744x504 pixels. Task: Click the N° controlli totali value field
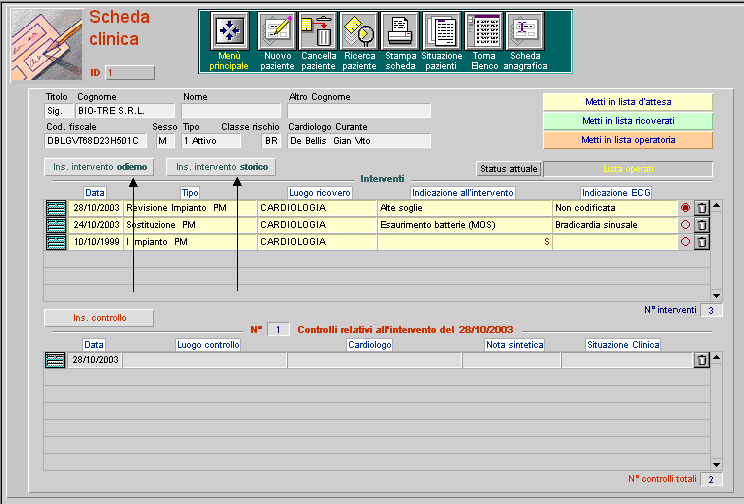pyautogui.click(x=711, y=479)
